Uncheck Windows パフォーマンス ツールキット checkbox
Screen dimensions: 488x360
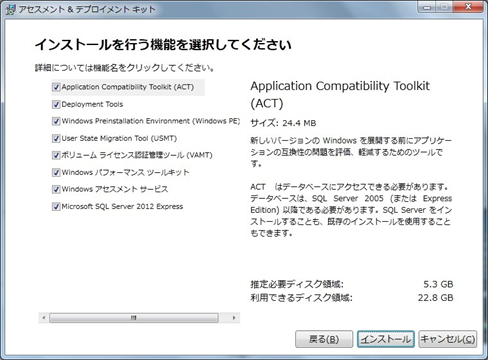tap(56, 172)
